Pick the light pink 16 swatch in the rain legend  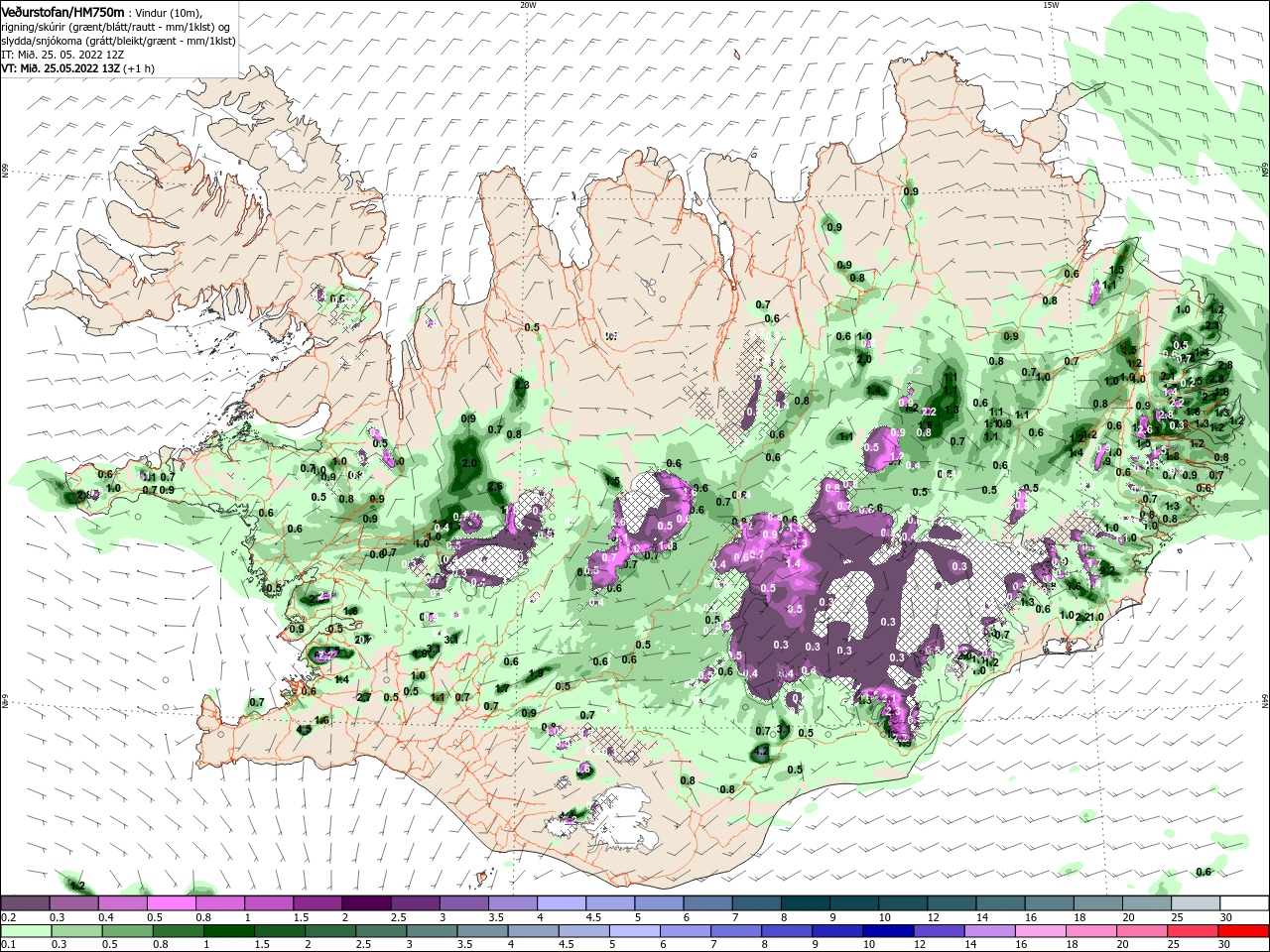pos(1041,931)
